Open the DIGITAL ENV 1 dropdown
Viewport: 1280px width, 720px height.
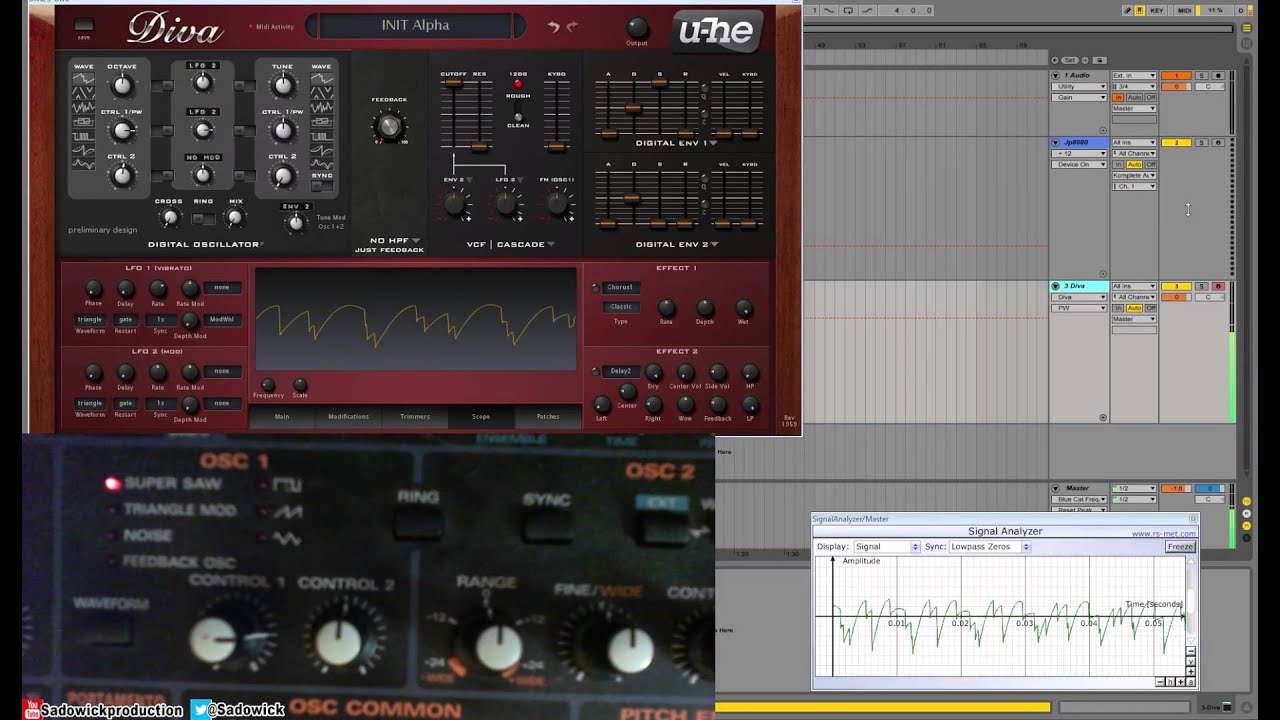point(676,143)
